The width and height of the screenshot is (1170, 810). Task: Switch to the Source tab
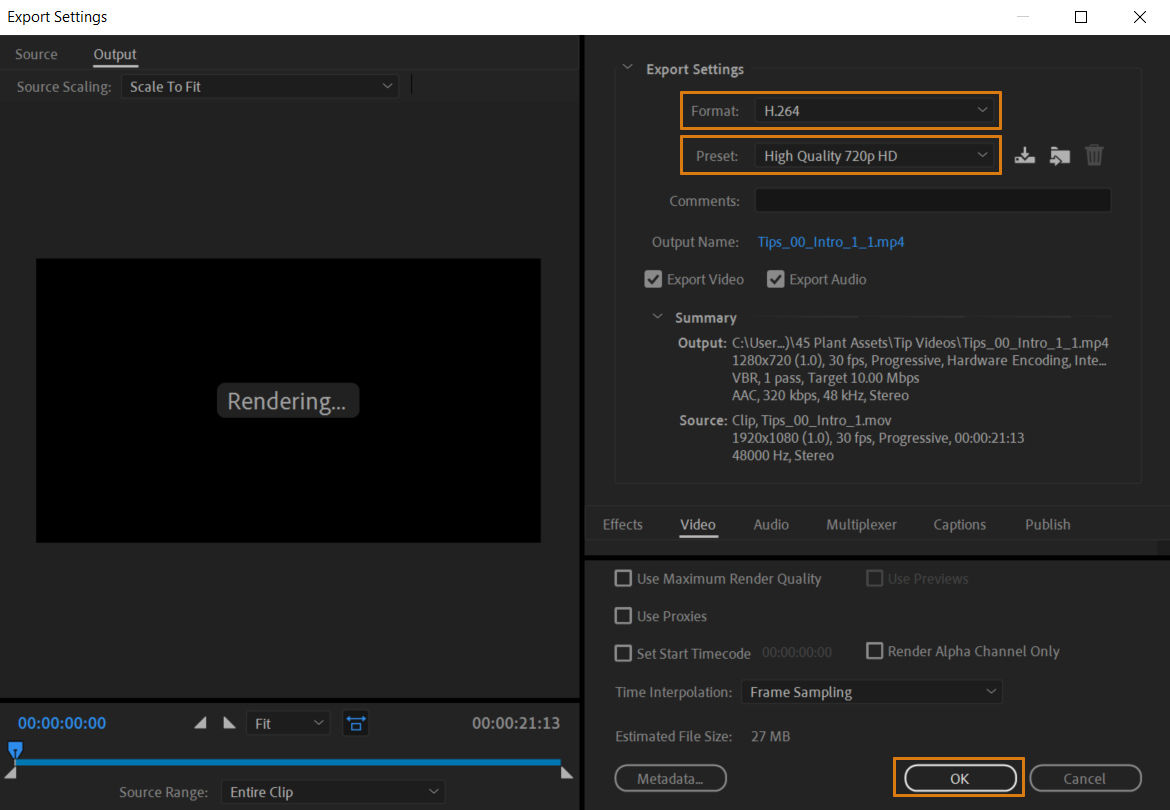(36, 54)
